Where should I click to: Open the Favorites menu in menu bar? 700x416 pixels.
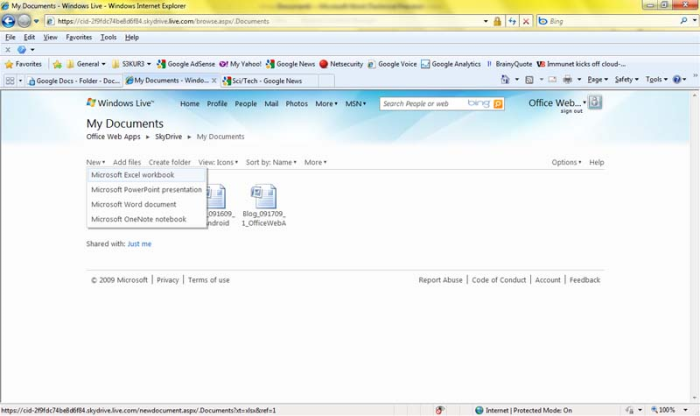coord(79,37)
